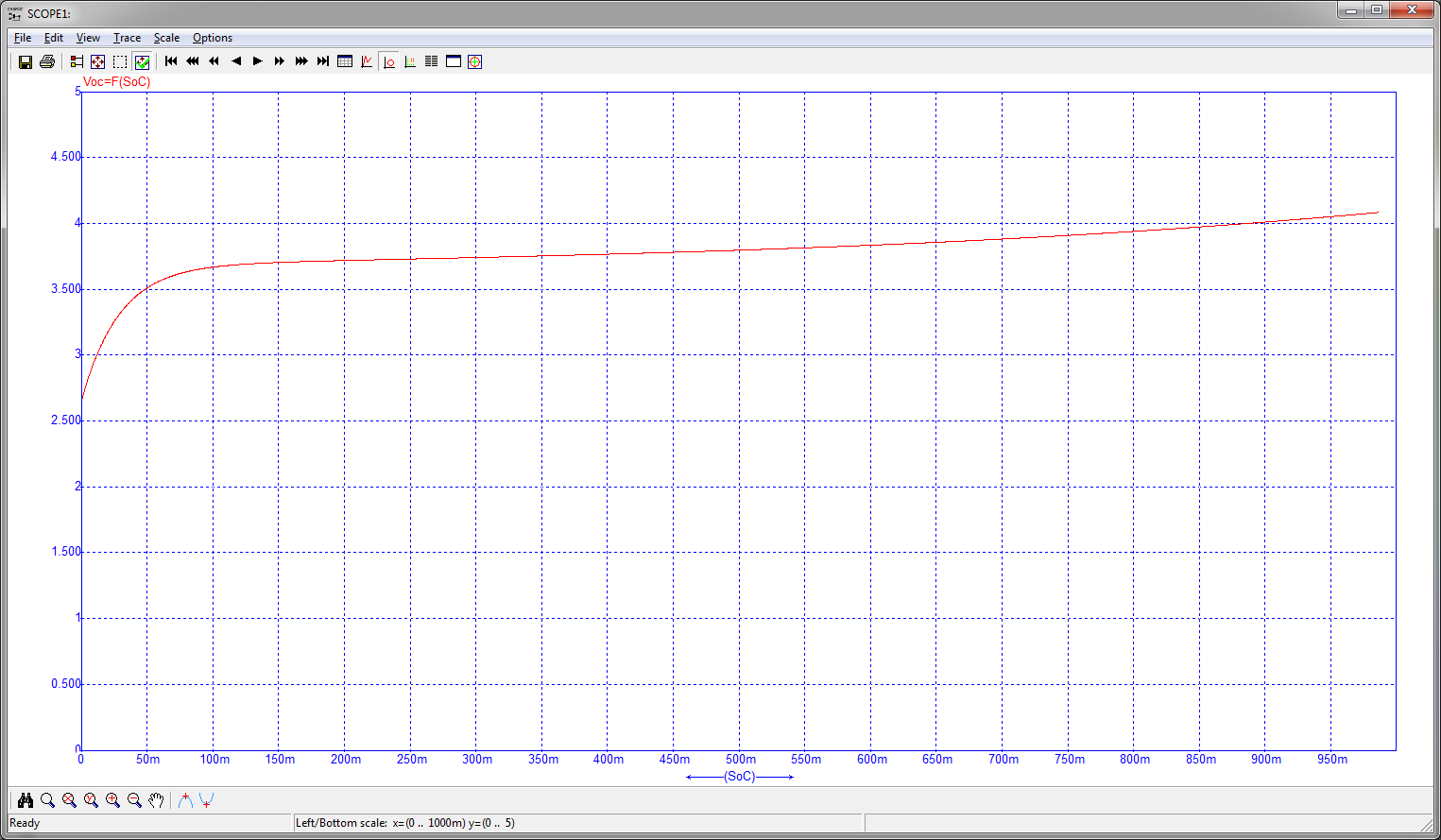1441x840 pixels.
Task: Click the SCOPE1 window system icon
Action: pos(15,13)
